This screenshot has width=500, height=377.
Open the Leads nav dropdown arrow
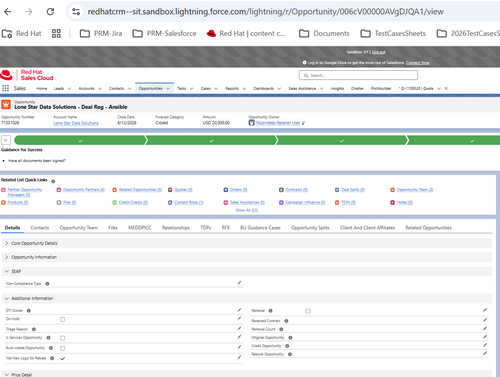pyautogui.click(x=69, y=89)
